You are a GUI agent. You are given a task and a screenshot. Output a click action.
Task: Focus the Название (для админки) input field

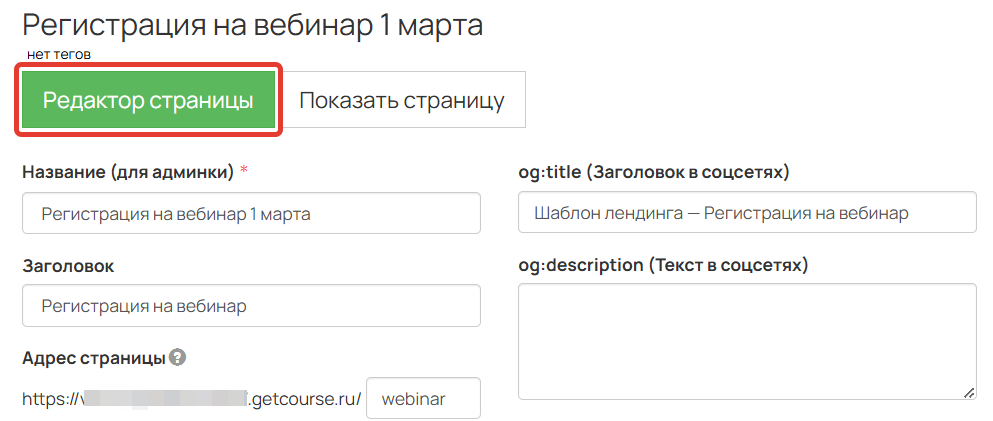point(251,213)
